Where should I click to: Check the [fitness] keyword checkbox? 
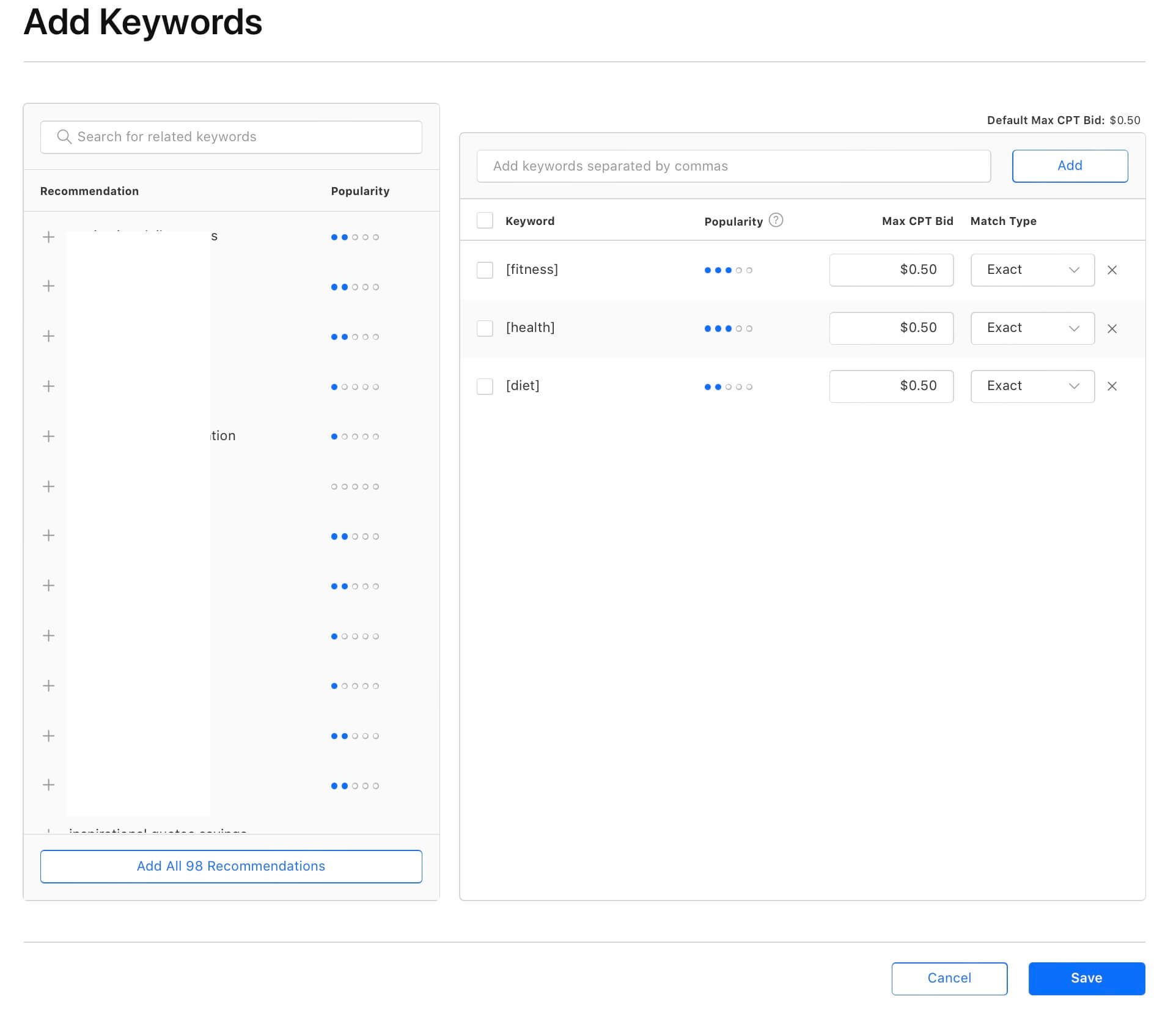coord(485,270)
